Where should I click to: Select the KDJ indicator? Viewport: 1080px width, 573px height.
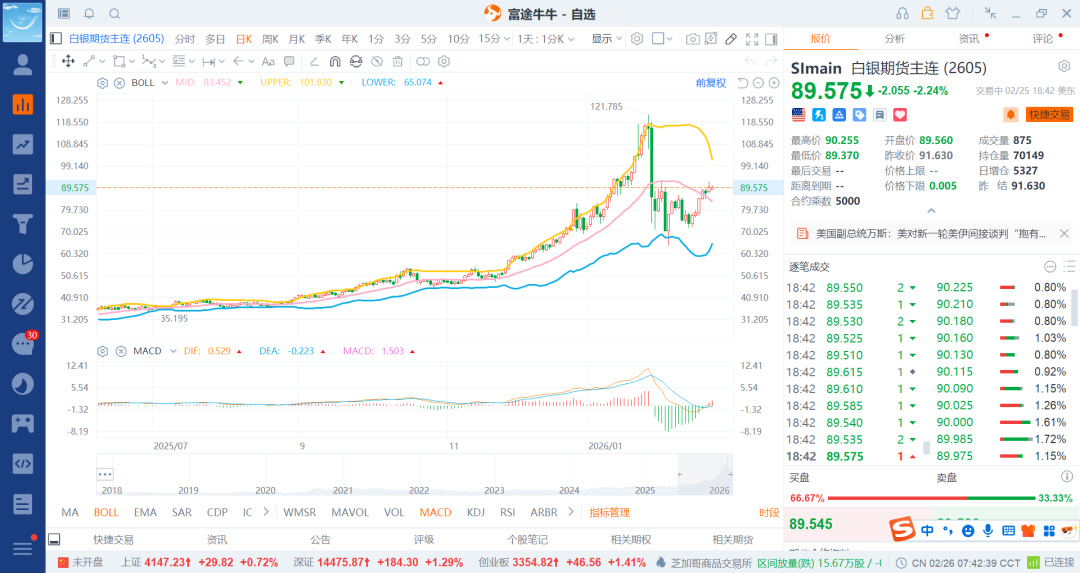pyautogui.click(x=475, y=512)
